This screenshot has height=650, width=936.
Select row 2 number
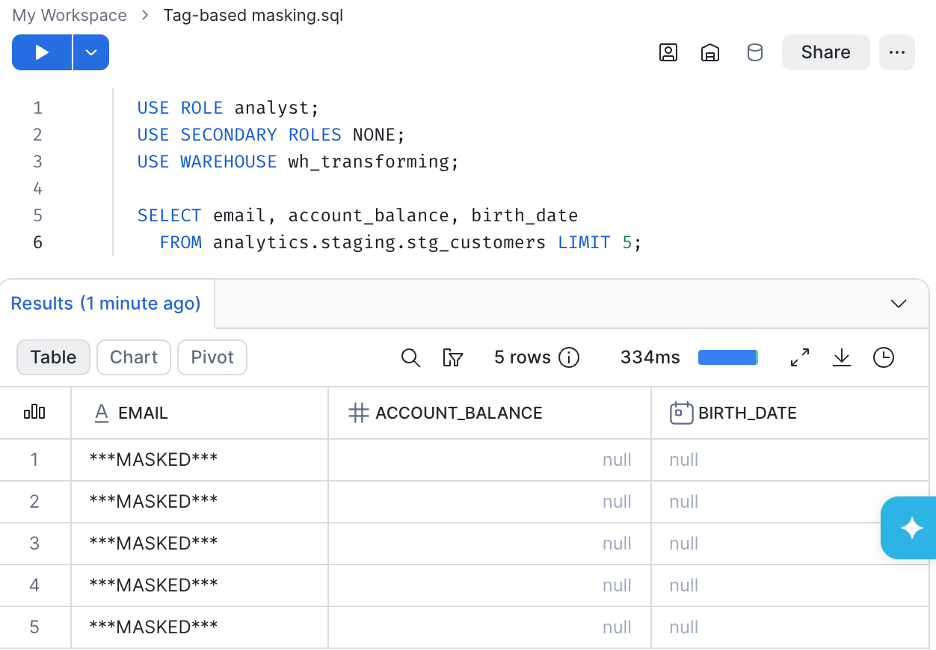click(x=35, y=501)
